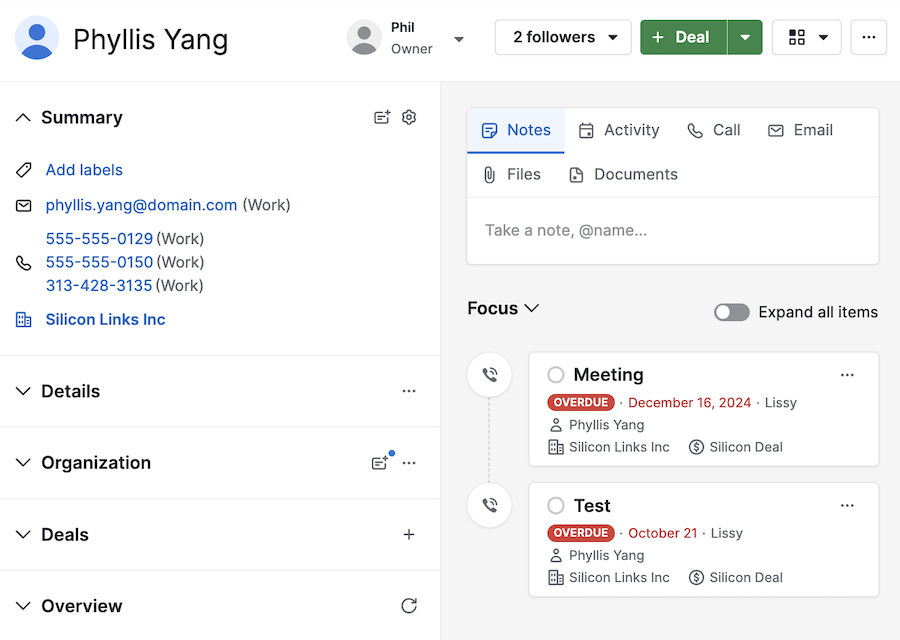Switch to the Email tab

tap(800, 130)
